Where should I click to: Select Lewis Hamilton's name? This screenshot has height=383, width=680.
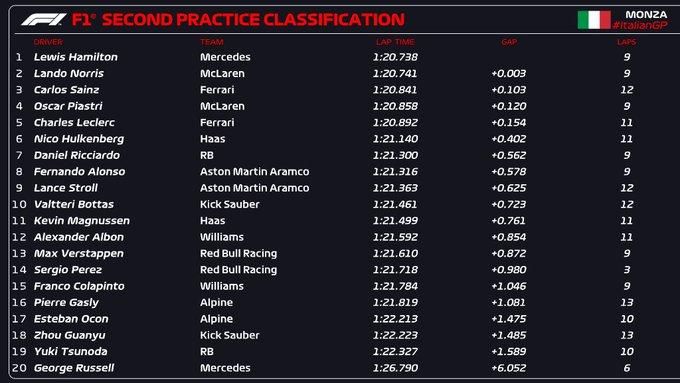pyautogui.click(x=75, y=57)
